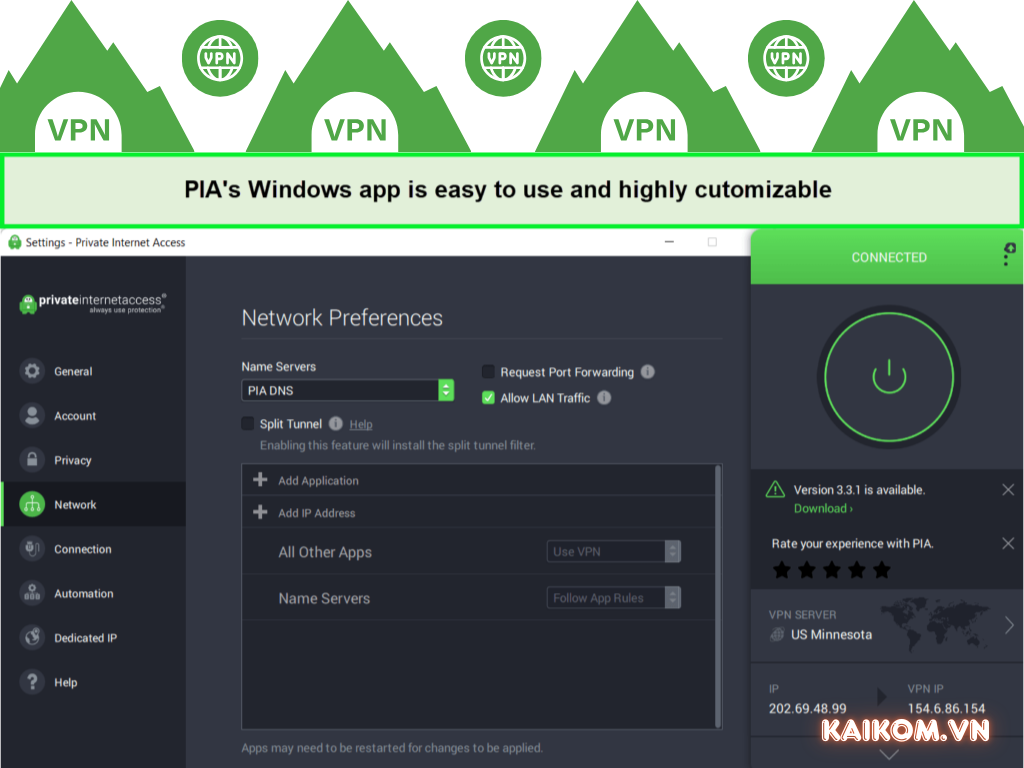Screen dimensions: 1024x768
Task: Expand the US Minnesota VPN server panel
Action: point(886,626)
